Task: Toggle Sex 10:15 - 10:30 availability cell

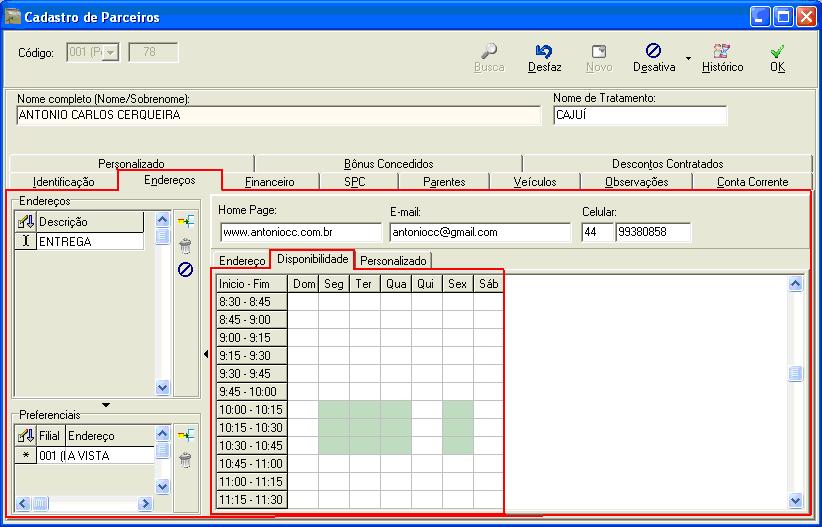Action: pyautogui.click(x=458, y=427)
